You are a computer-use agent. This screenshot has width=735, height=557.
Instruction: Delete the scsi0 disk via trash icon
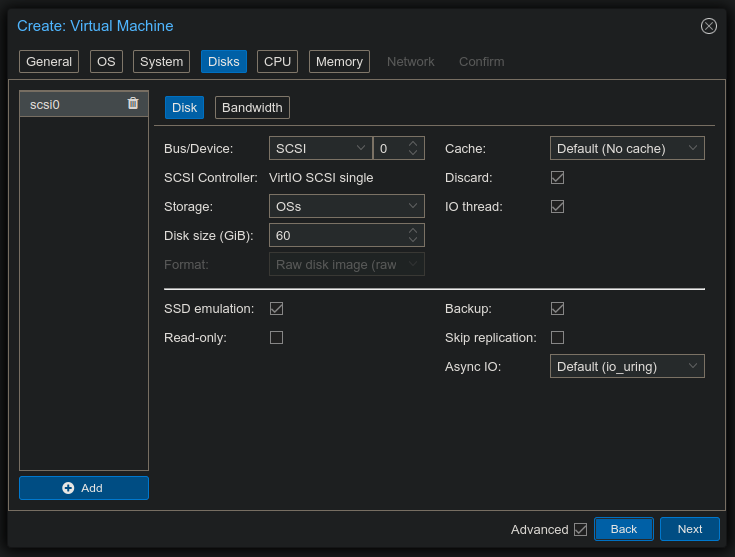click(x=133, y=103)
